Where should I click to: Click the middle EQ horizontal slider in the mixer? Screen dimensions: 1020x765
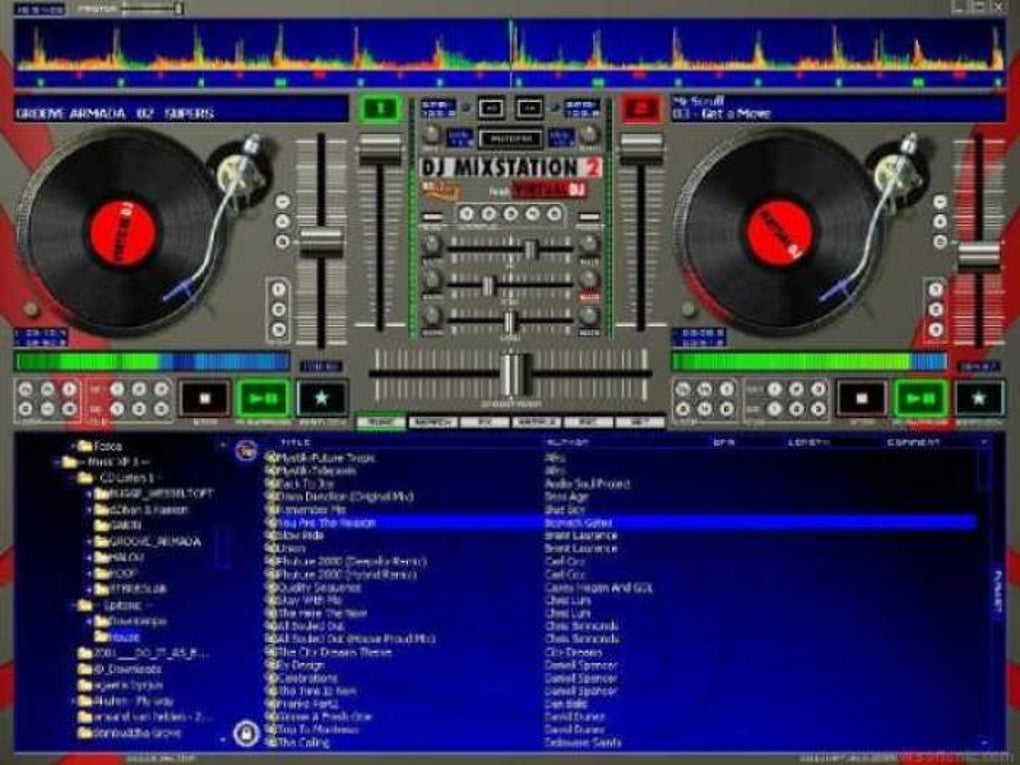[x=511, y=284]
